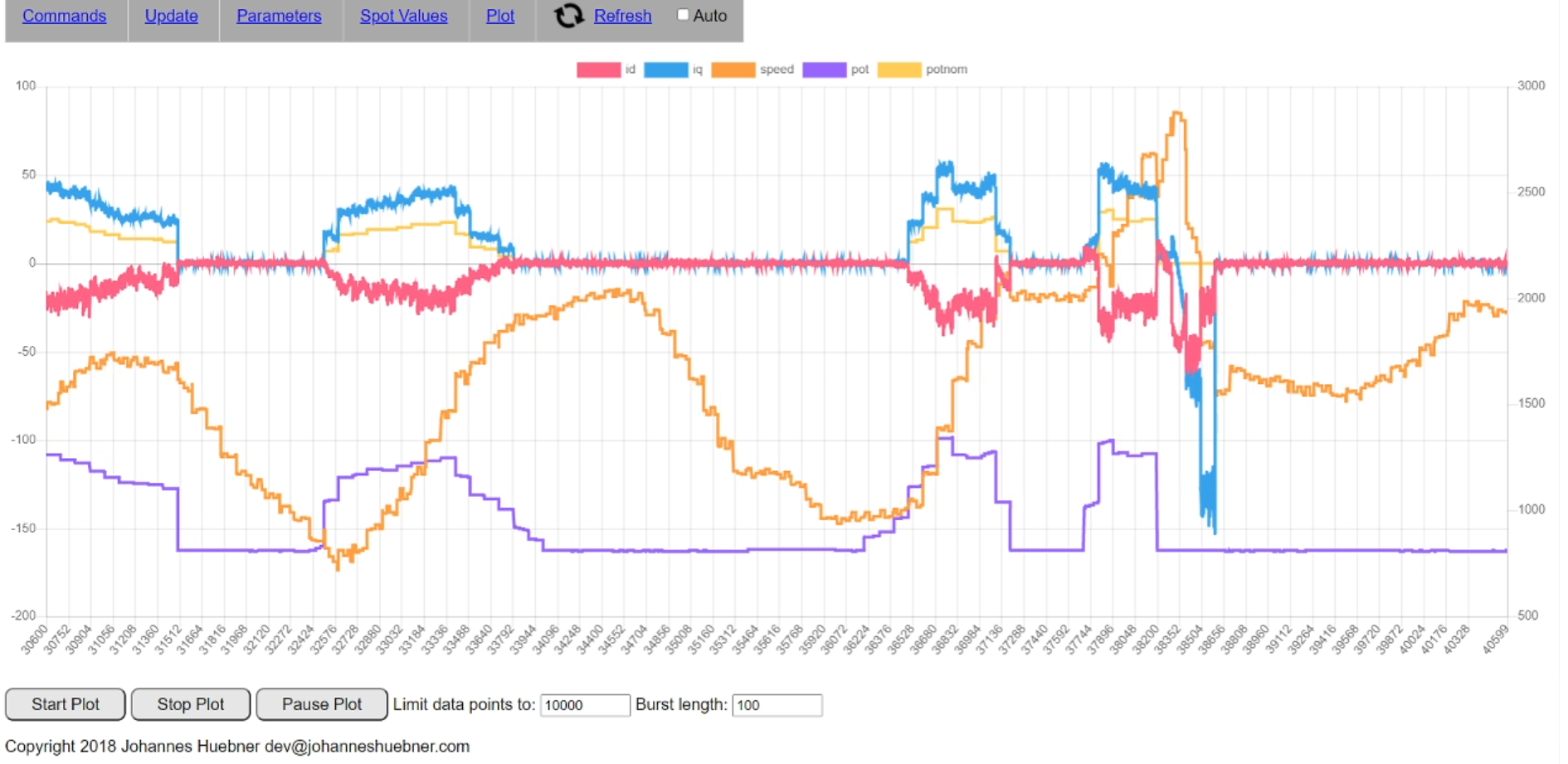Click the Refresh link
This screenshot has width=1568, height=764.
(622, 16)
